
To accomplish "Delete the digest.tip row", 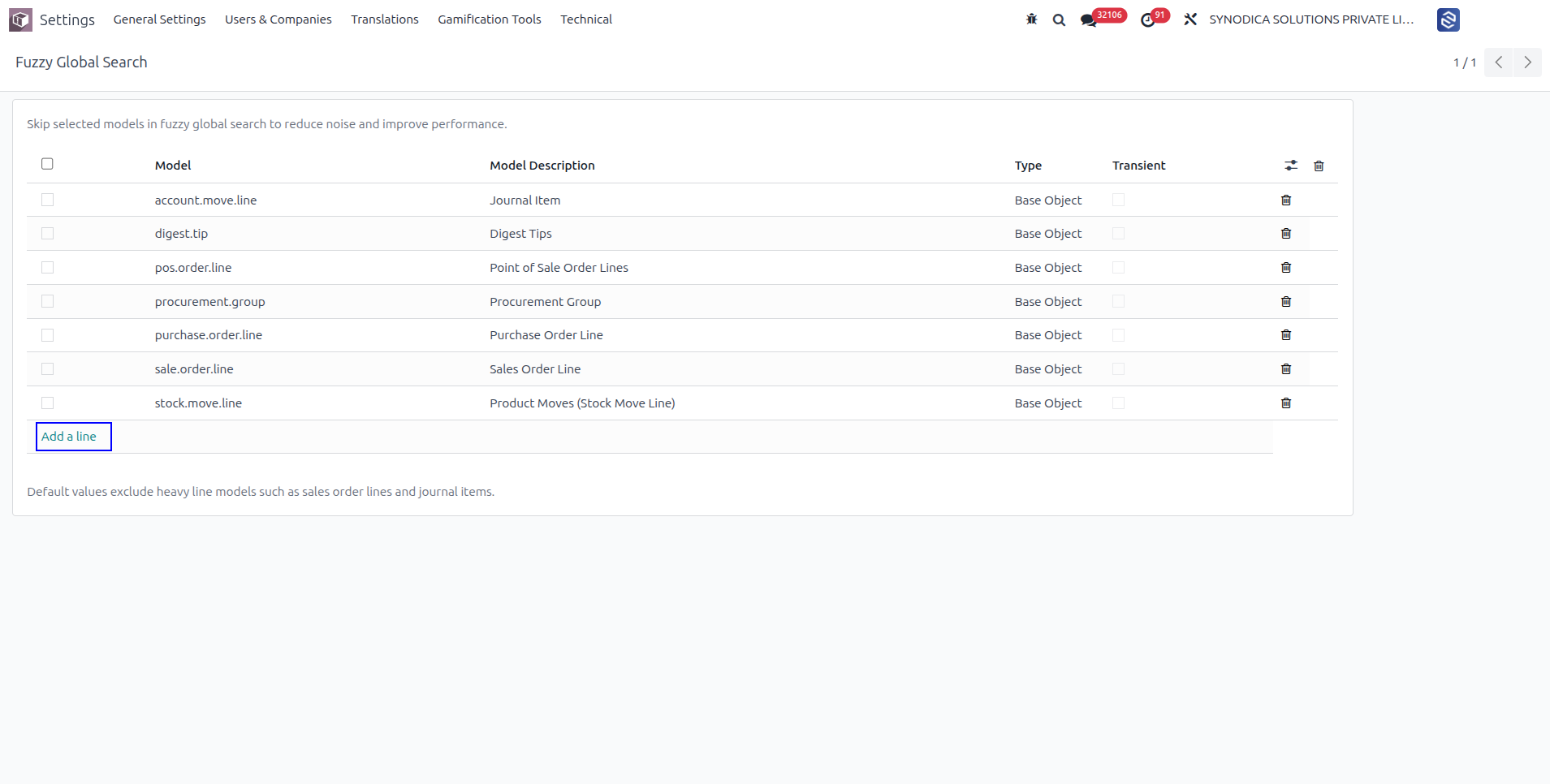I will pyautogui.click(x=1286, y=234).
